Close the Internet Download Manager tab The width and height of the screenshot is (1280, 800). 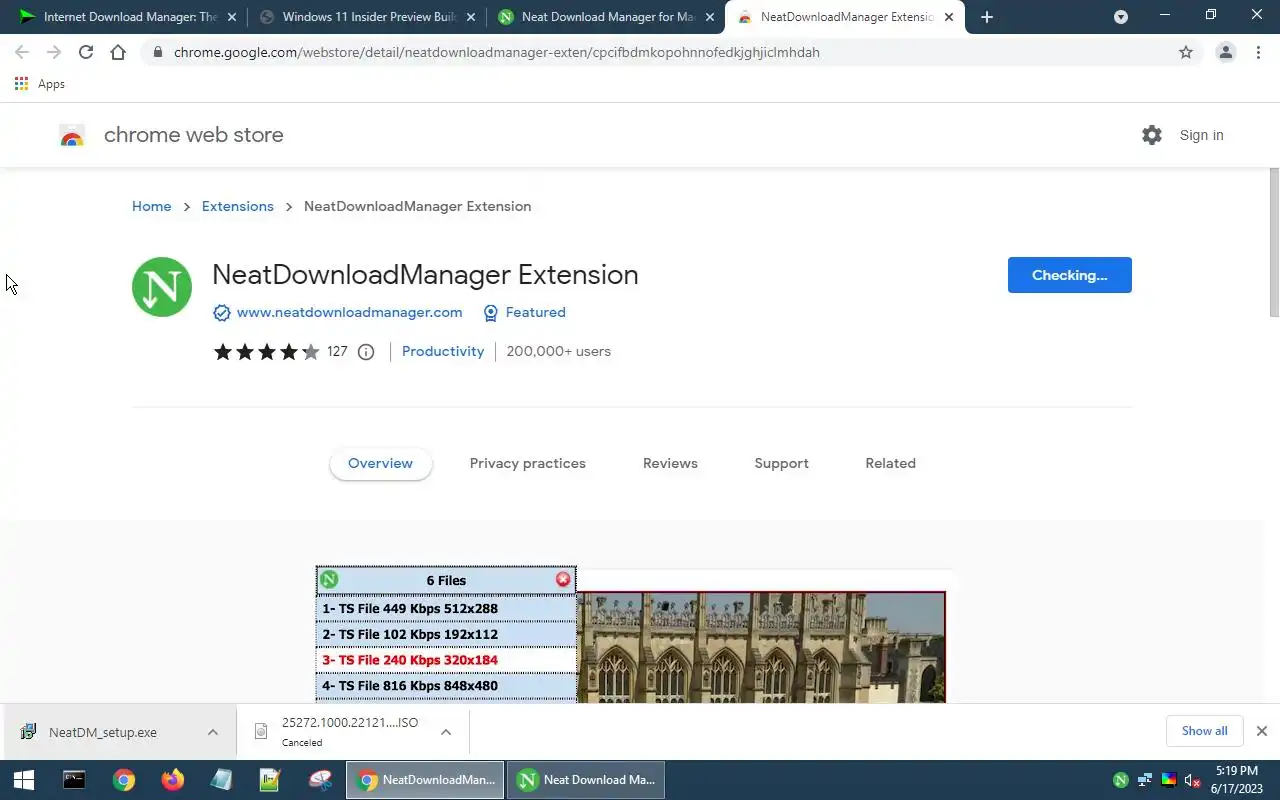point(231,17)
